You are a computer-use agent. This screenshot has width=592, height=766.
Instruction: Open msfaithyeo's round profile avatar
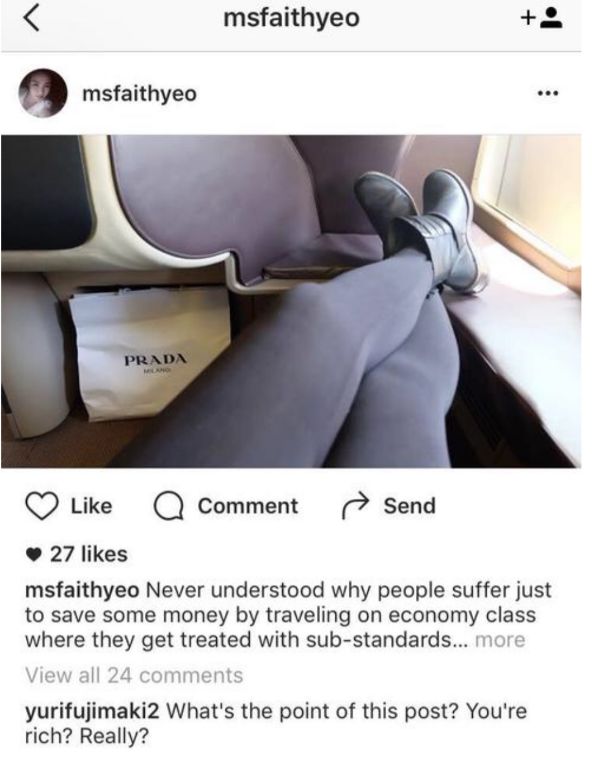pyautogui.click(x=42, y=93)
